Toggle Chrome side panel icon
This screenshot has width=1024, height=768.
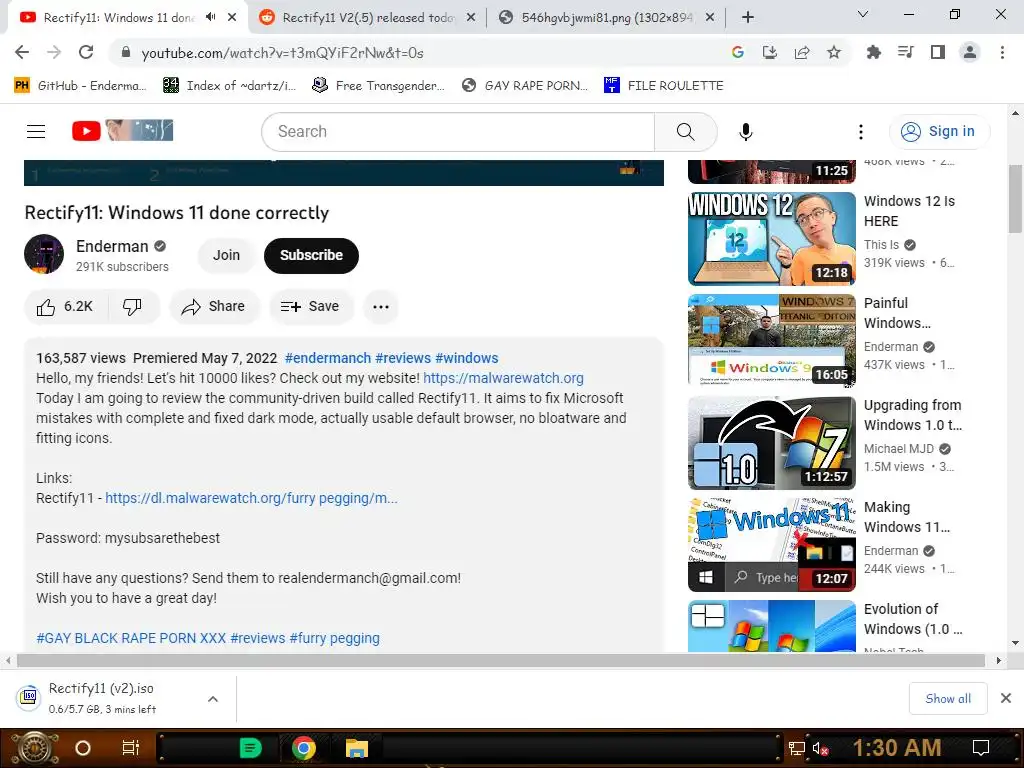[937, 52]
